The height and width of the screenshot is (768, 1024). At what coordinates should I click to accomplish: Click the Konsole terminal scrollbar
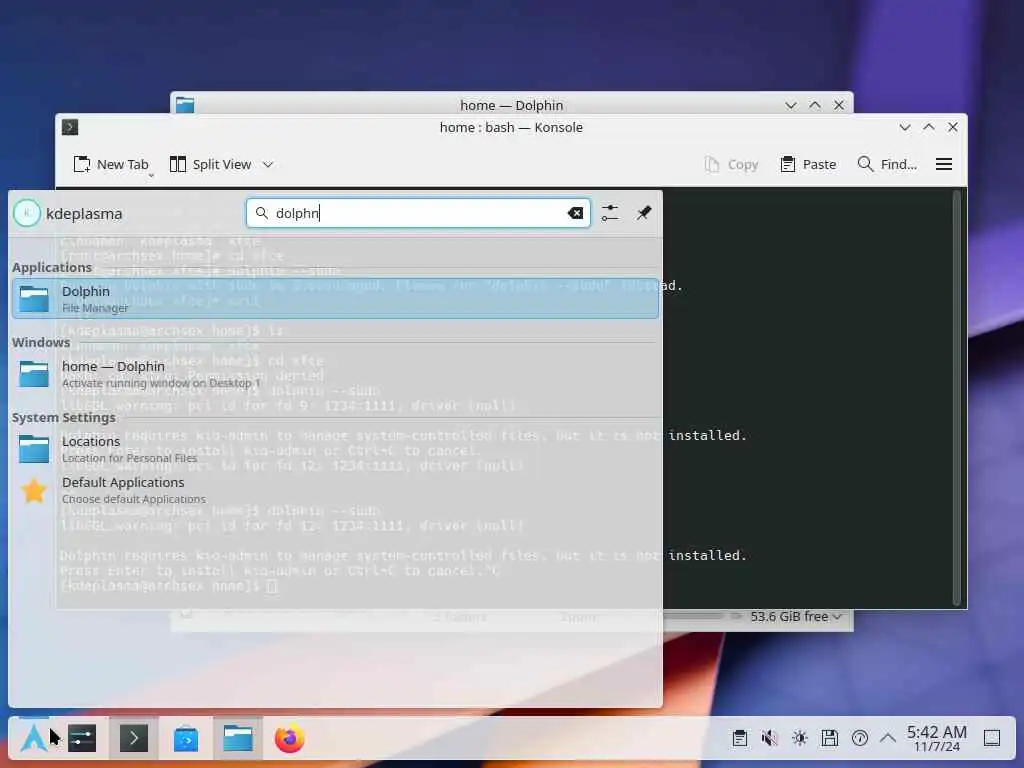coord(957,397)
